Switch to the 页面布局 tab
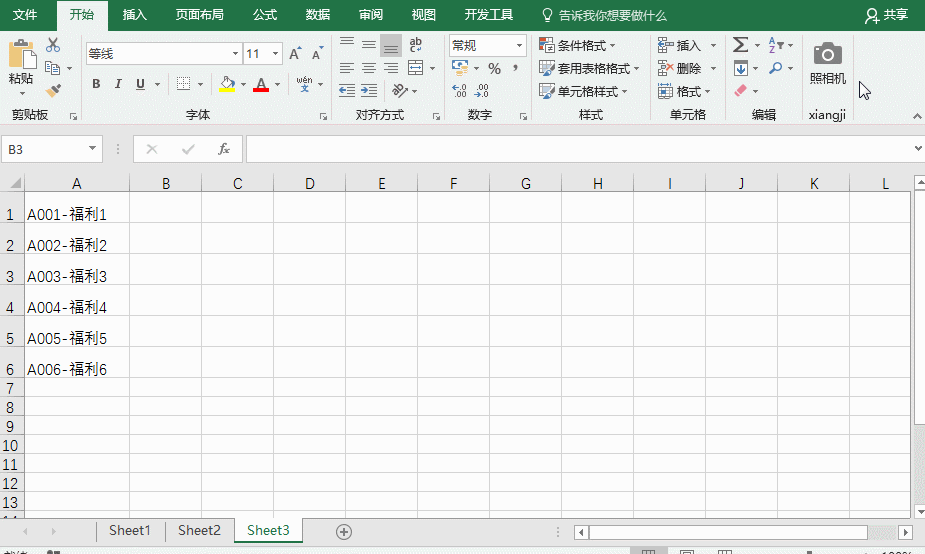Image resolution: width=925 pixels, height=554 pixels. 199,15
